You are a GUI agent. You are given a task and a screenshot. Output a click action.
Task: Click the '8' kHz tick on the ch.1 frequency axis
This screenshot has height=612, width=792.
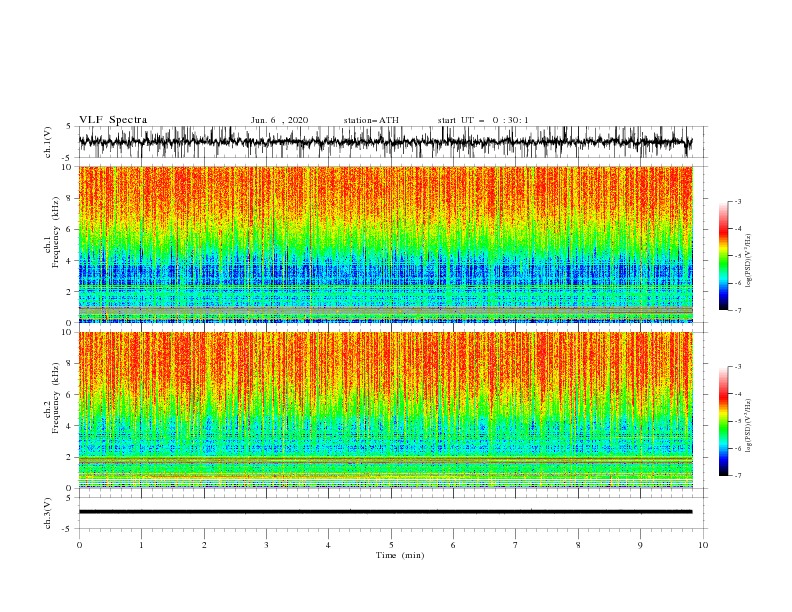[x=70, y=198]
